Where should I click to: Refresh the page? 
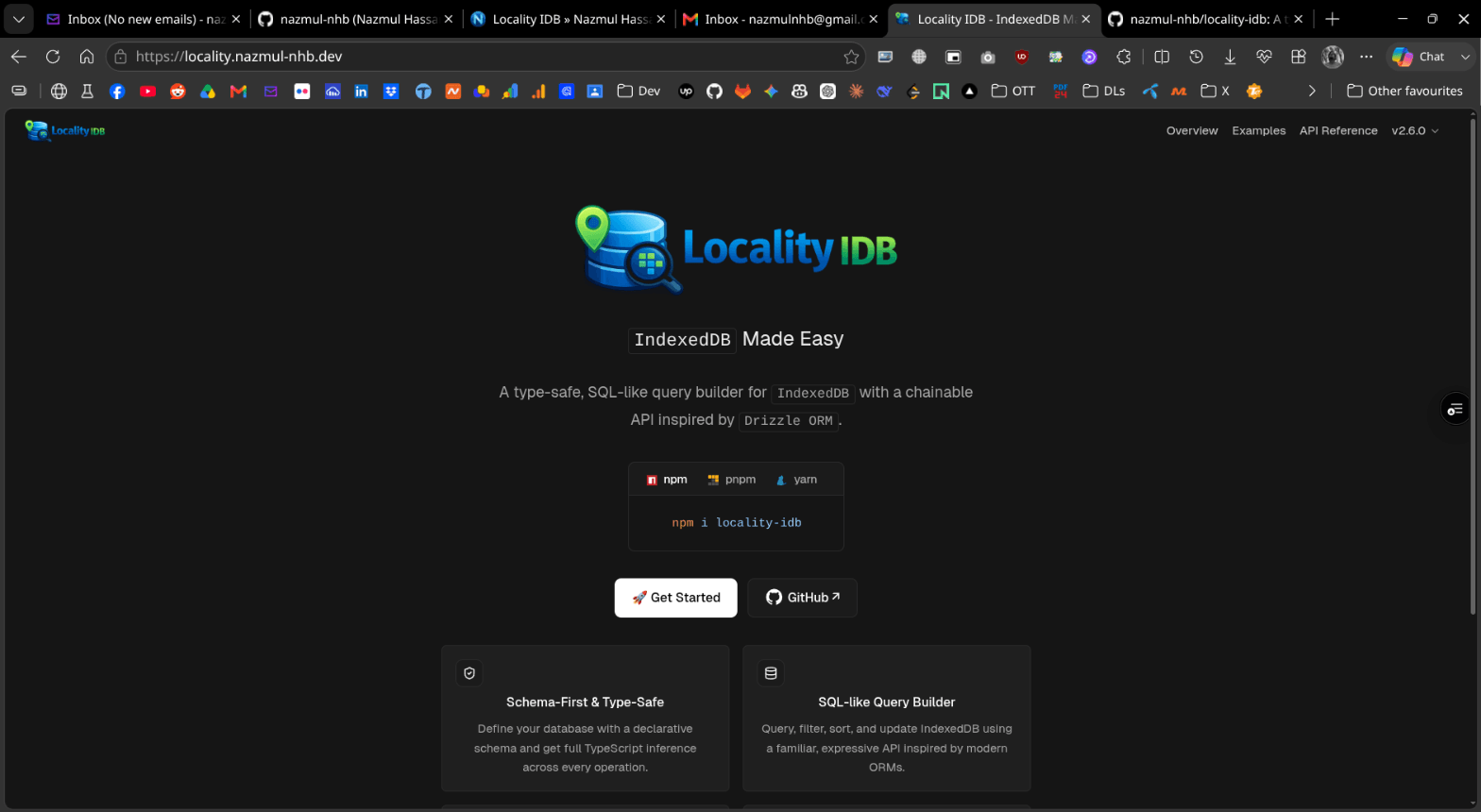click(x=53, y=57)
